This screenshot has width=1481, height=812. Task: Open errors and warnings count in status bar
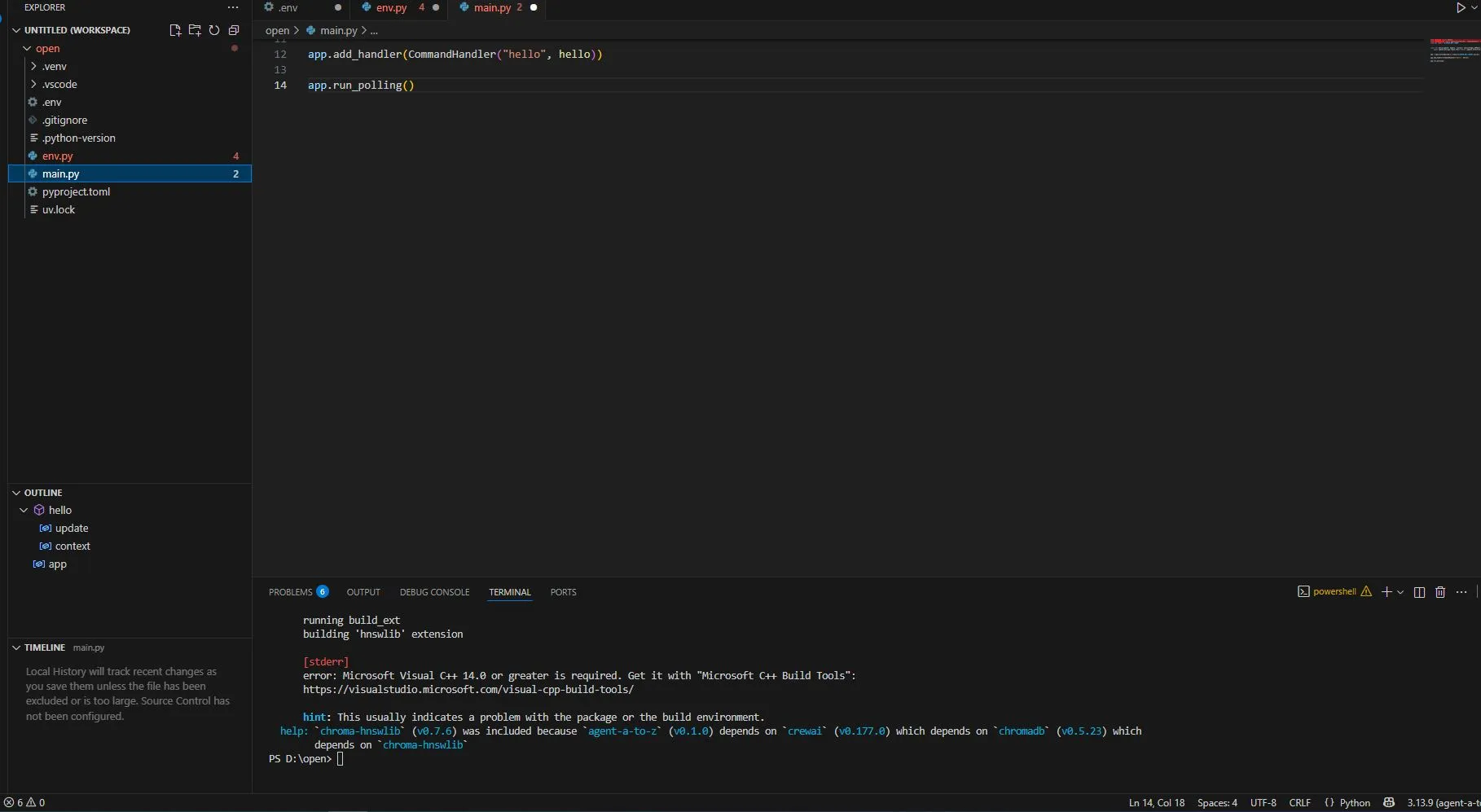(24, 803)
